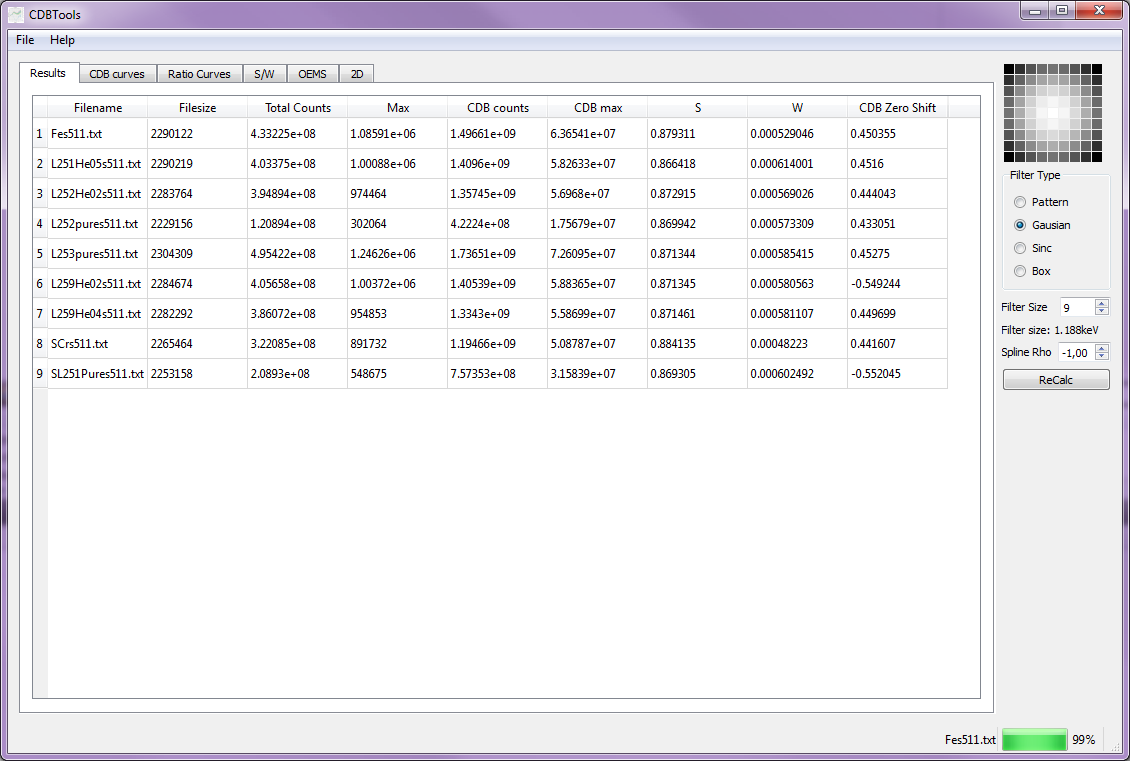The width and height of the screenshot is (1130, 761).
Task: Click the Filter Size input field
Action: pos(1077,307)
